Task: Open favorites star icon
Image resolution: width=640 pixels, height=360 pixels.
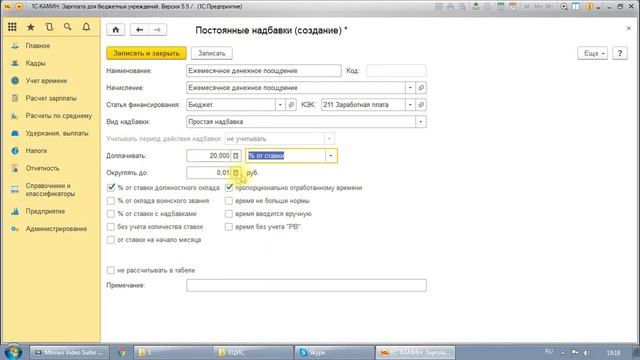Action: tap(31, 27)
